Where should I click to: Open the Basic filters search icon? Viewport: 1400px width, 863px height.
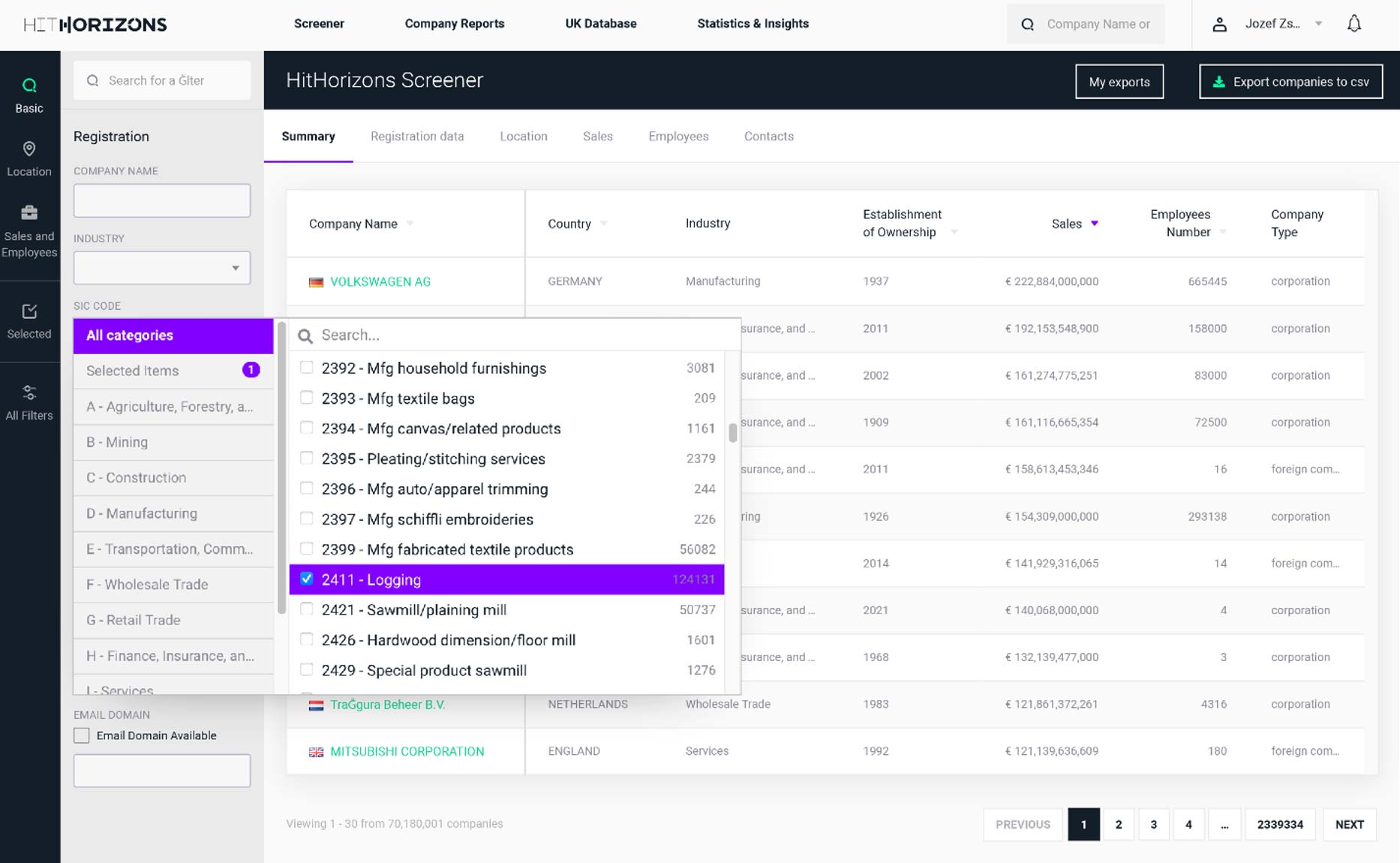pyautogui.click(x=29, y=86)
